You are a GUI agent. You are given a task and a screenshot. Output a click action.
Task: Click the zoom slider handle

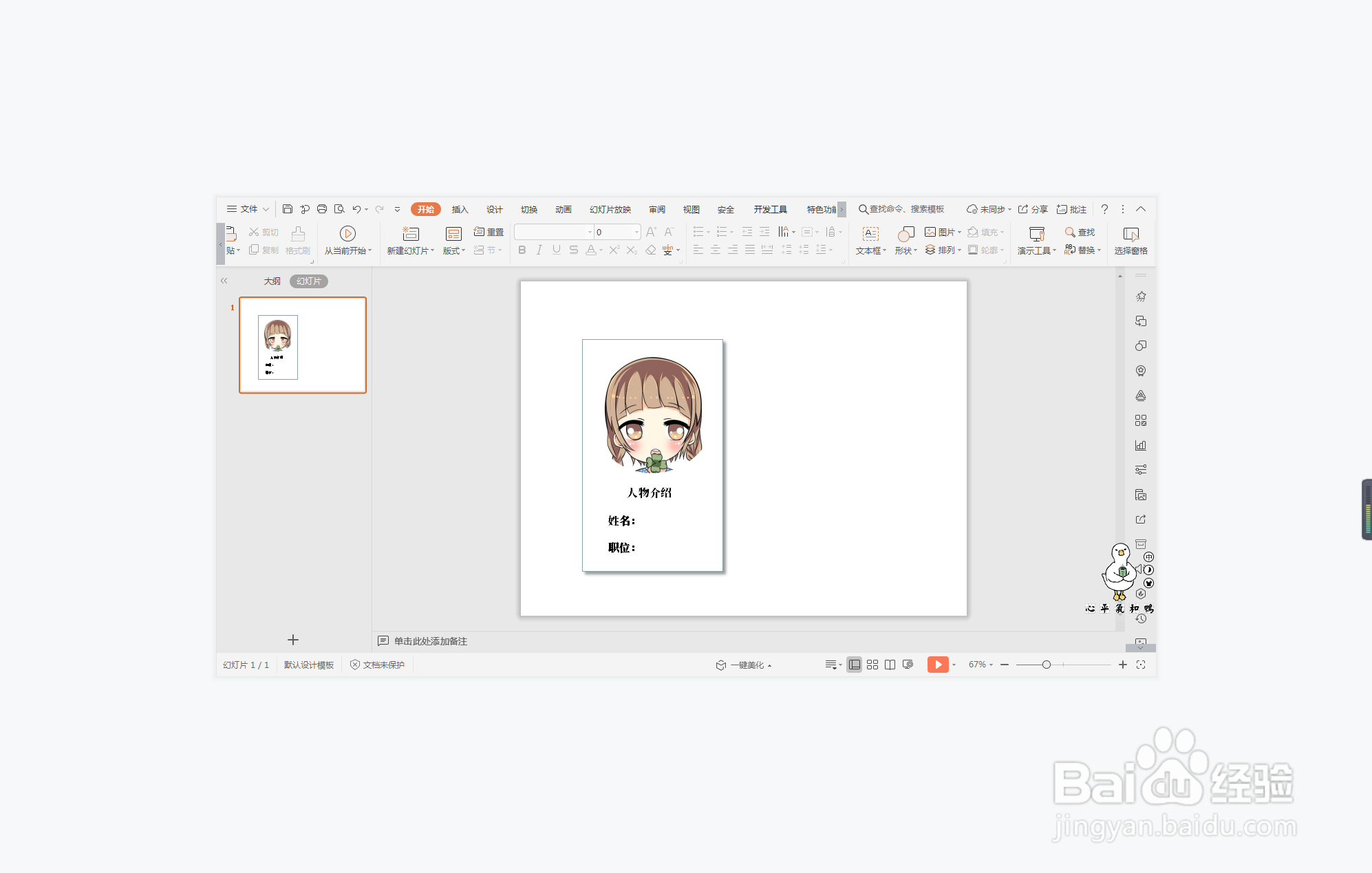coord(1046,665)
